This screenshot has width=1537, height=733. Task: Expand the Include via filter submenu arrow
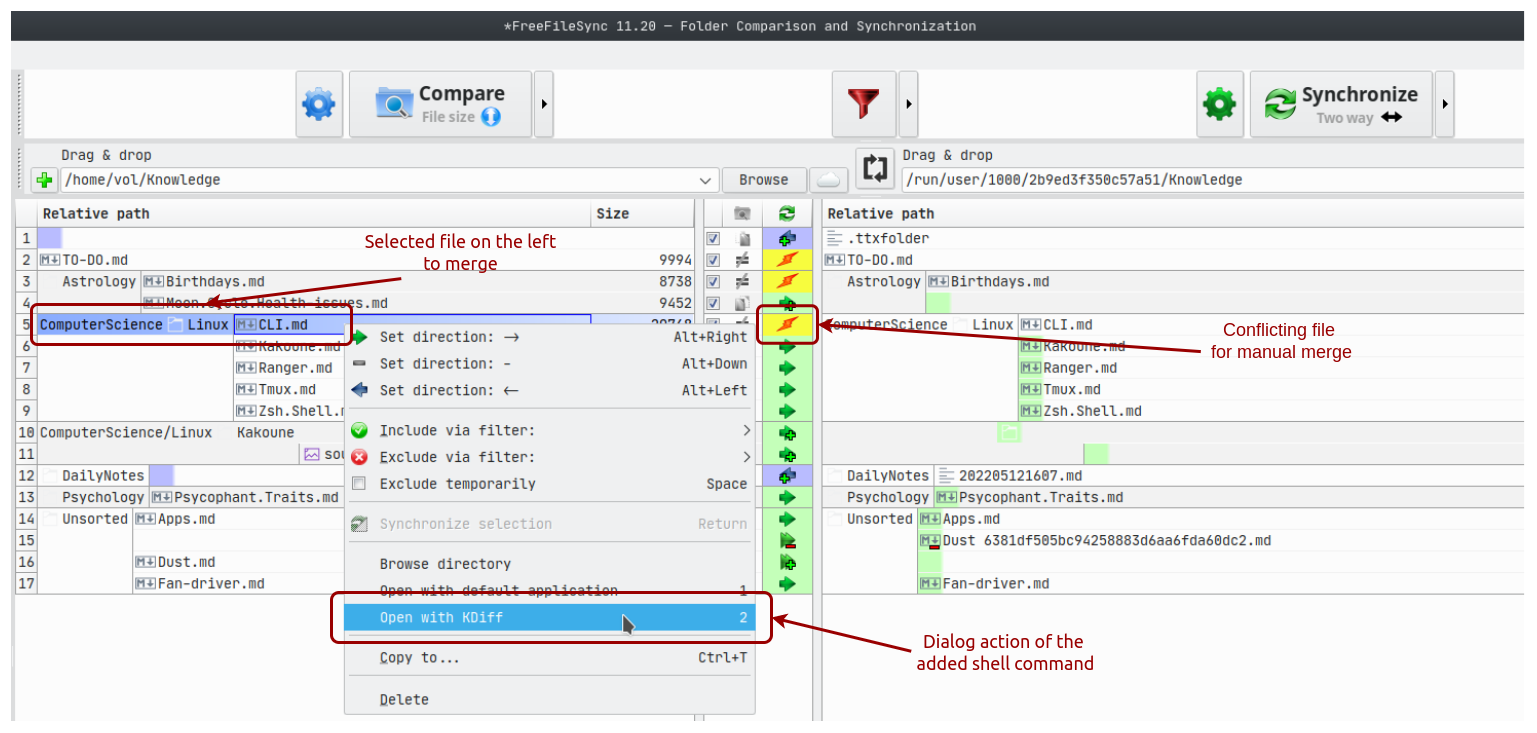(x=746, y=431)
